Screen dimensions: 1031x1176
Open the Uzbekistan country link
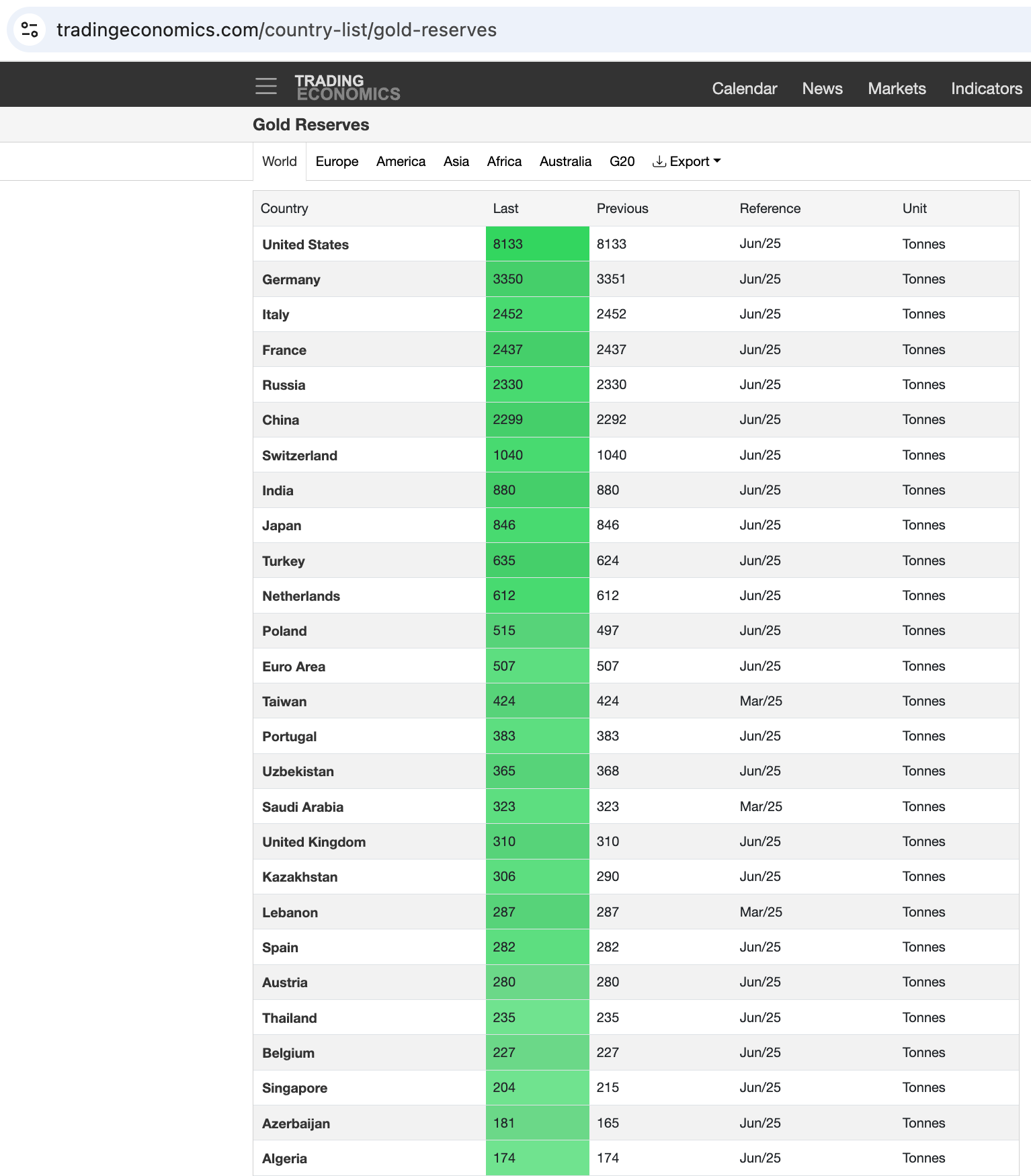point(298,771)
